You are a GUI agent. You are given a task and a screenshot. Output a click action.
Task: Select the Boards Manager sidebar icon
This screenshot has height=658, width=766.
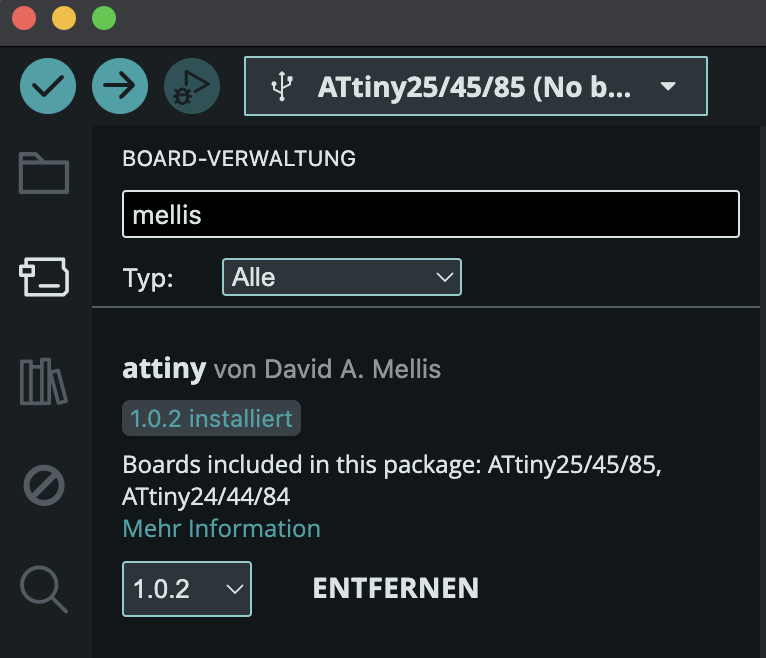[44, 277]
